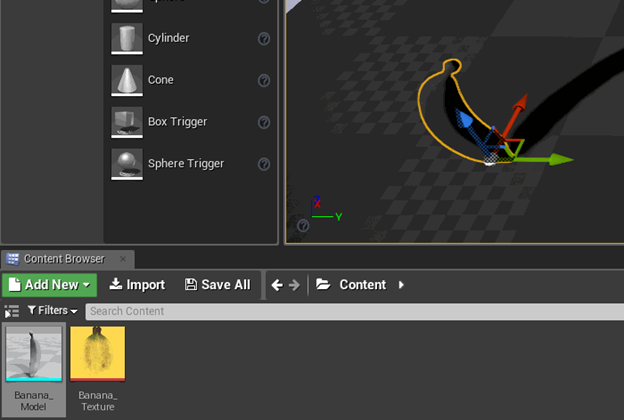Select the Cone shape thumbnail
Image resolution: width=624 pixels, height=420 pixels.
(127, 80)
